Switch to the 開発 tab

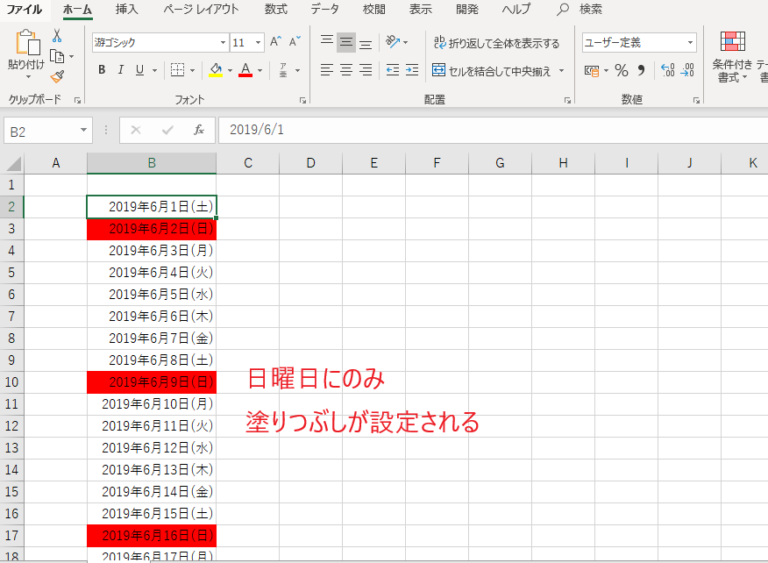[467, 9]
